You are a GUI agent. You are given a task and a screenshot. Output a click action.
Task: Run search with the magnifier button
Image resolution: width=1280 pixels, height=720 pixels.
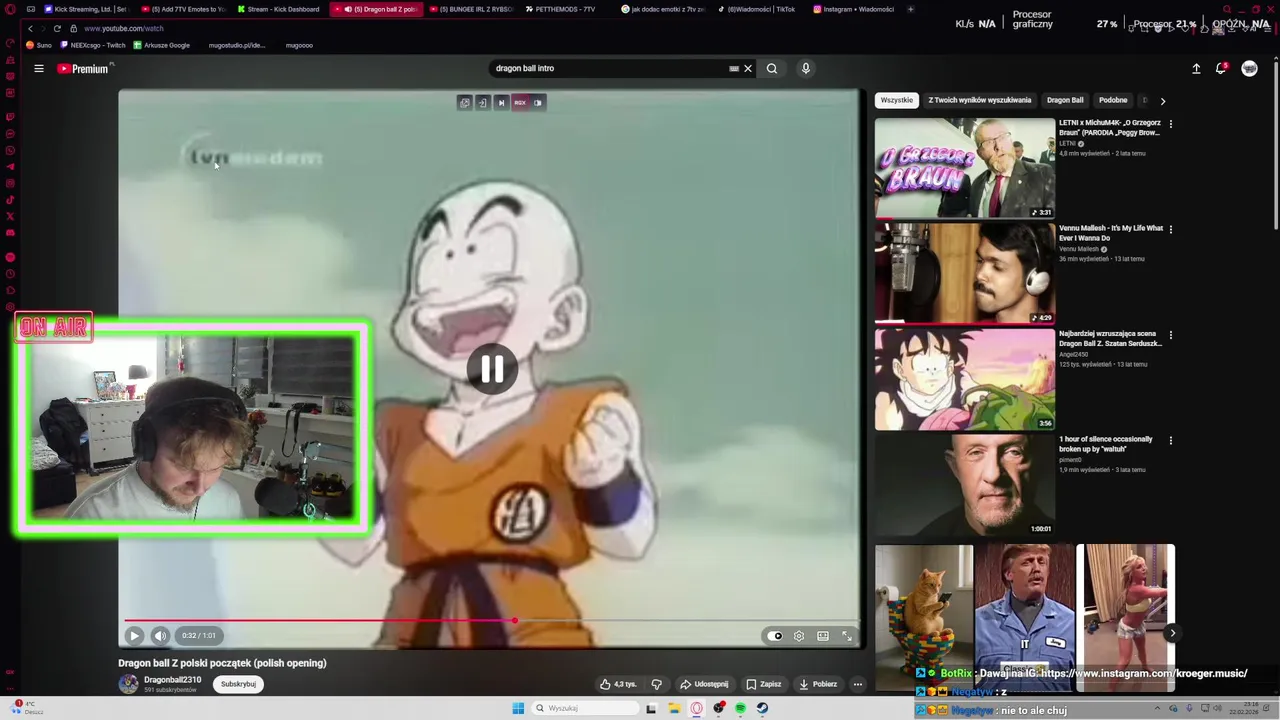(772, 69)
